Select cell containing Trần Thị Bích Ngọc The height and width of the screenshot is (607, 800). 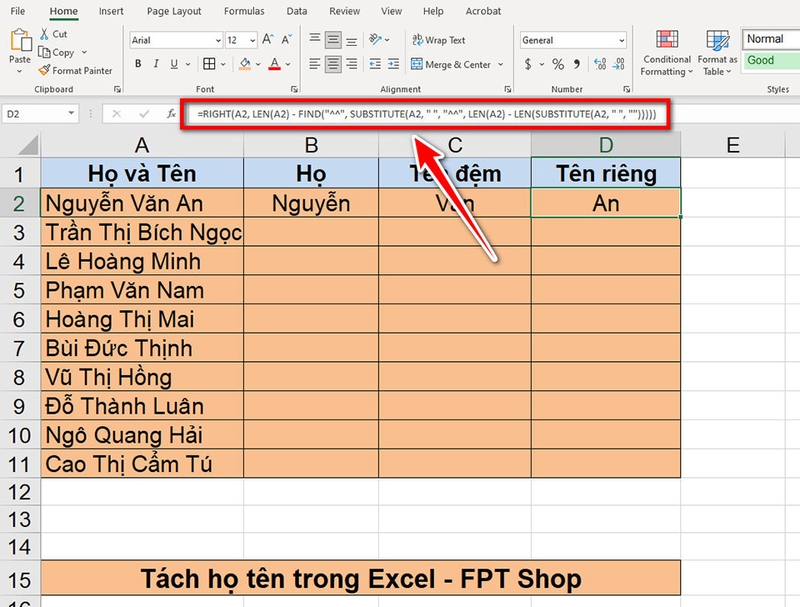pyautogui.click(x=142, y=232)
